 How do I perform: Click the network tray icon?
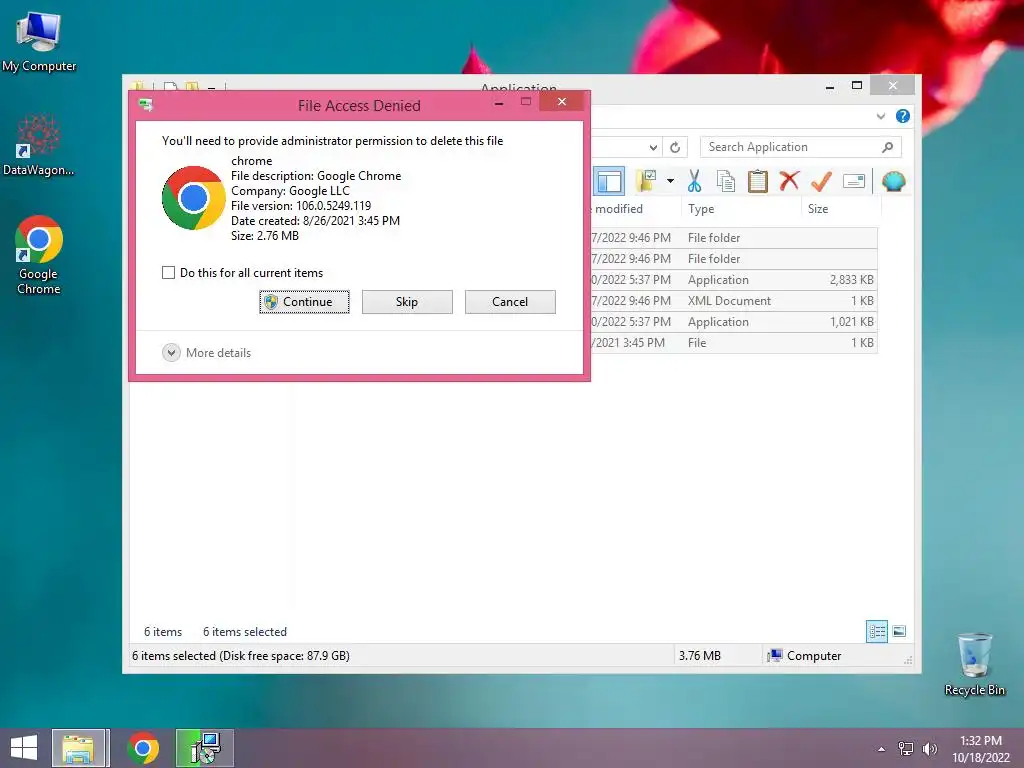coord(906,749)
